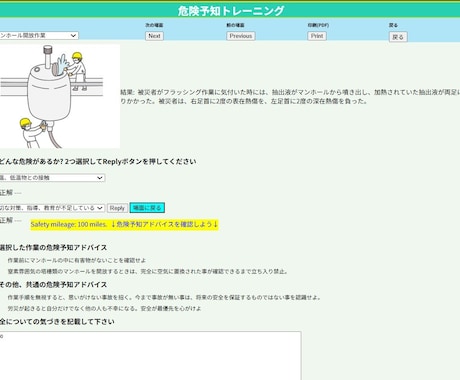Click the Print button

click(317, 36)
